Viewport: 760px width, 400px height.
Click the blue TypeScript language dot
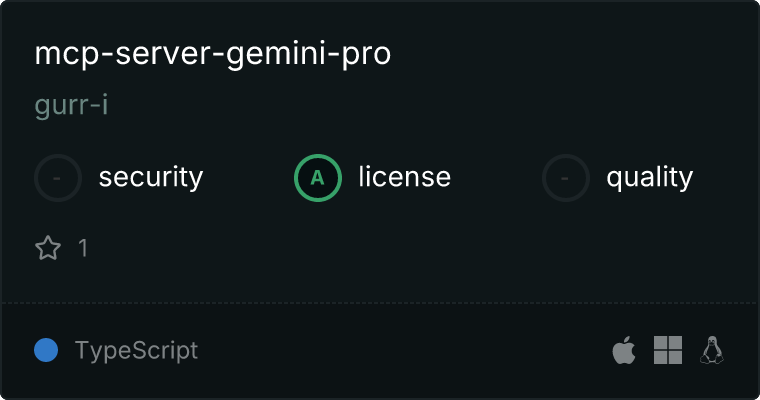(46, 350)
